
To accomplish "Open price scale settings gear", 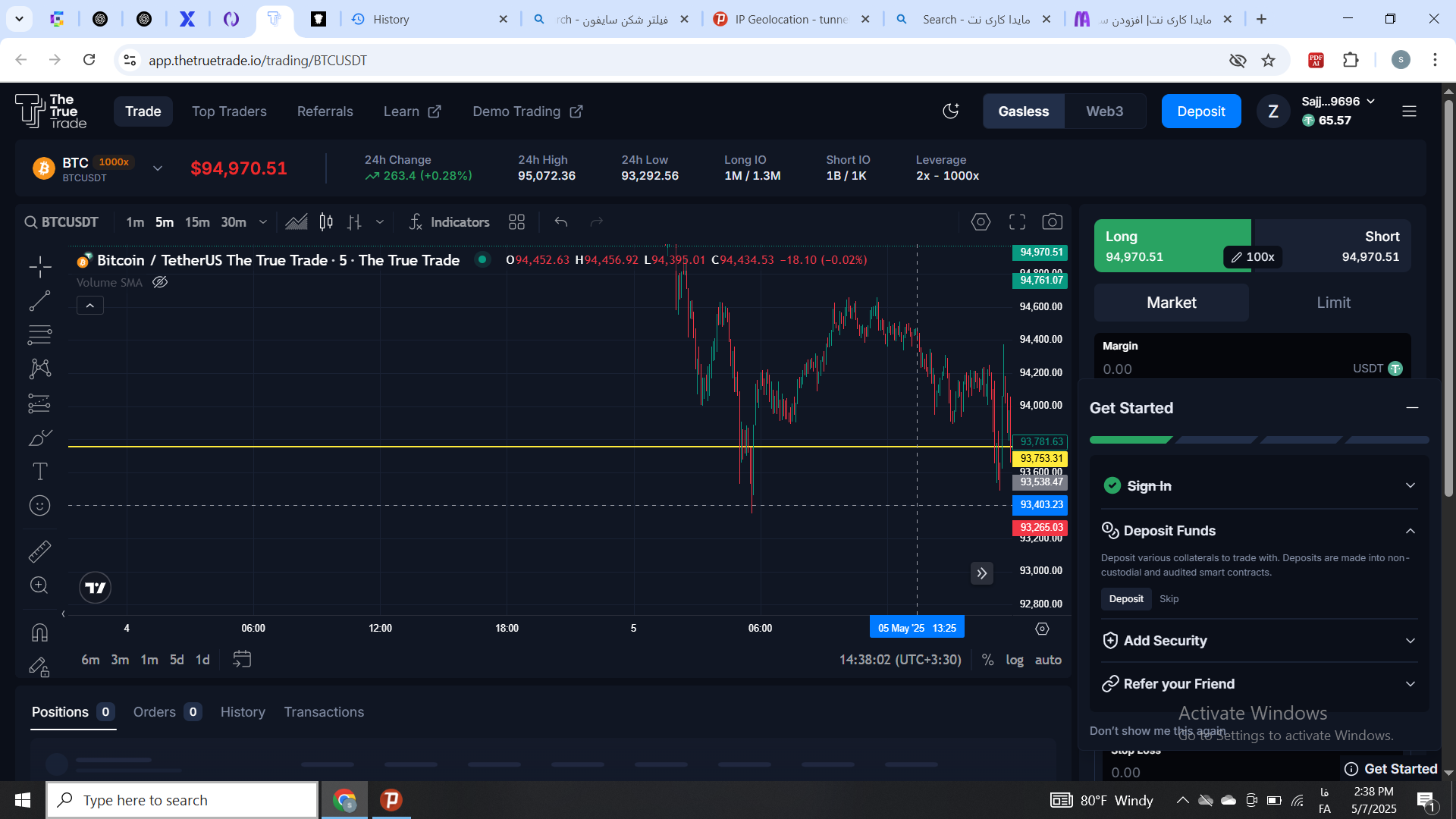I will (1042, 629).
